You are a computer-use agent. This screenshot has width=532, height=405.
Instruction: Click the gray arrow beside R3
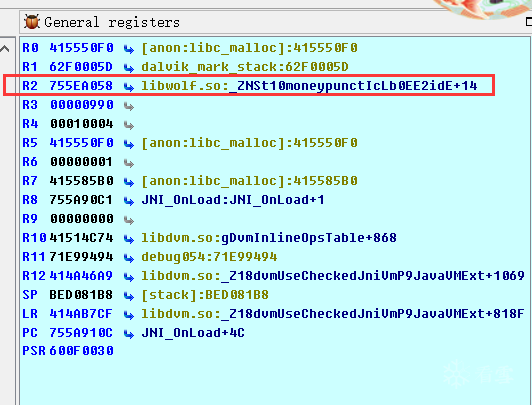(x=129, y=107)
